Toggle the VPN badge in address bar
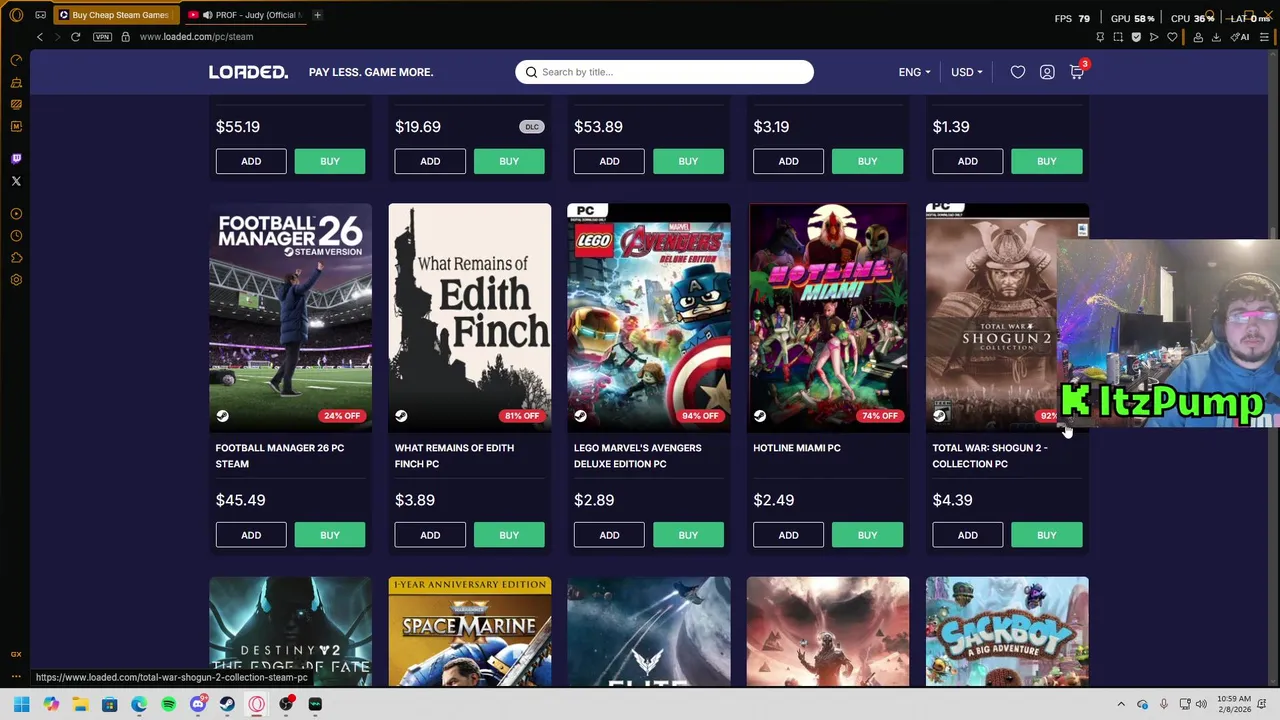 click(x=102, y=37)
